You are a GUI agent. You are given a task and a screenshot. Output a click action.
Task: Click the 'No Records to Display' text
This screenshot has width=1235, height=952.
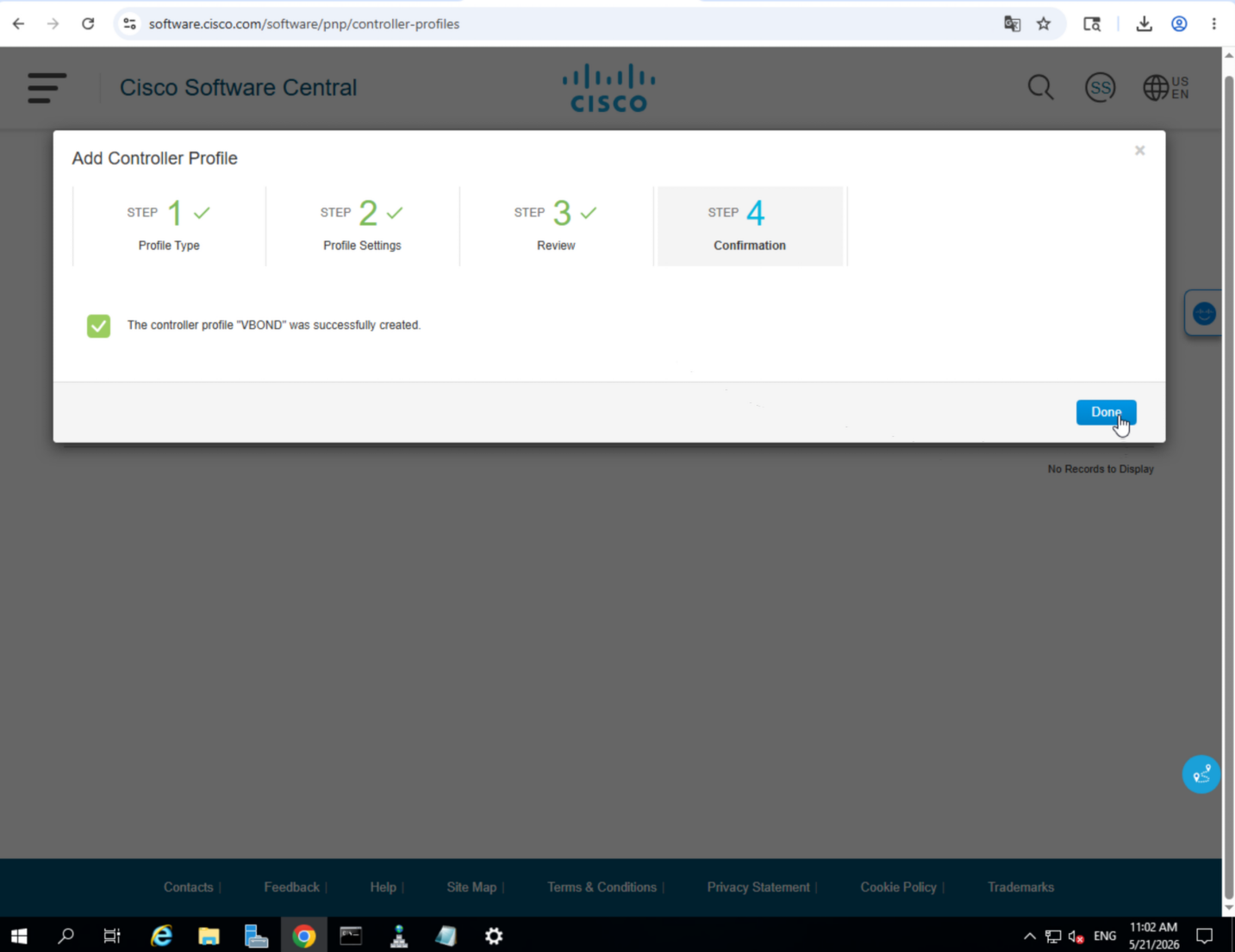coord(1101,470)
